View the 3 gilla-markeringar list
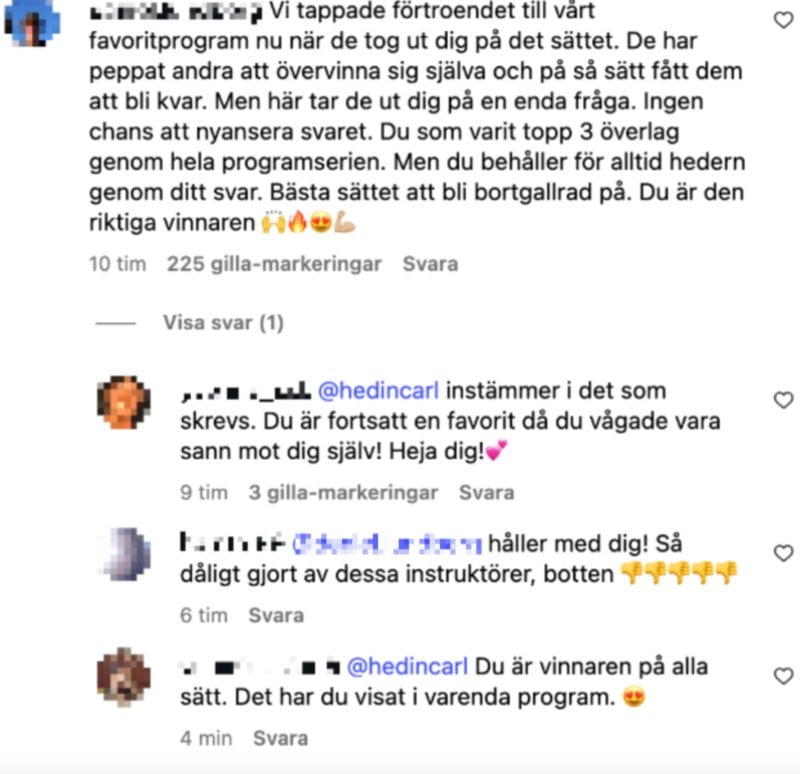The image size is (800, 774). [x=343, y=493]
